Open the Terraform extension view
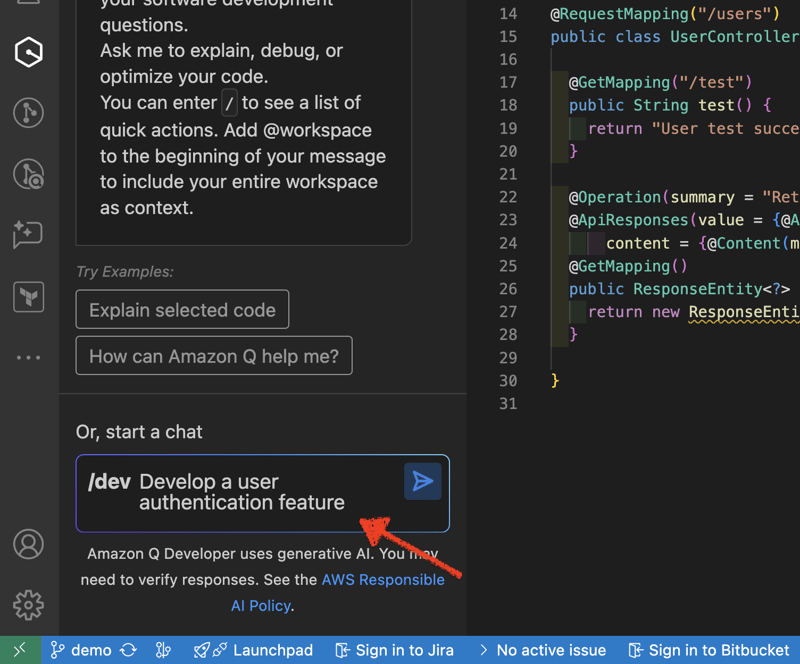Image resolution: width=800 pixels, height=664 pixels. (x=29, y=296)
